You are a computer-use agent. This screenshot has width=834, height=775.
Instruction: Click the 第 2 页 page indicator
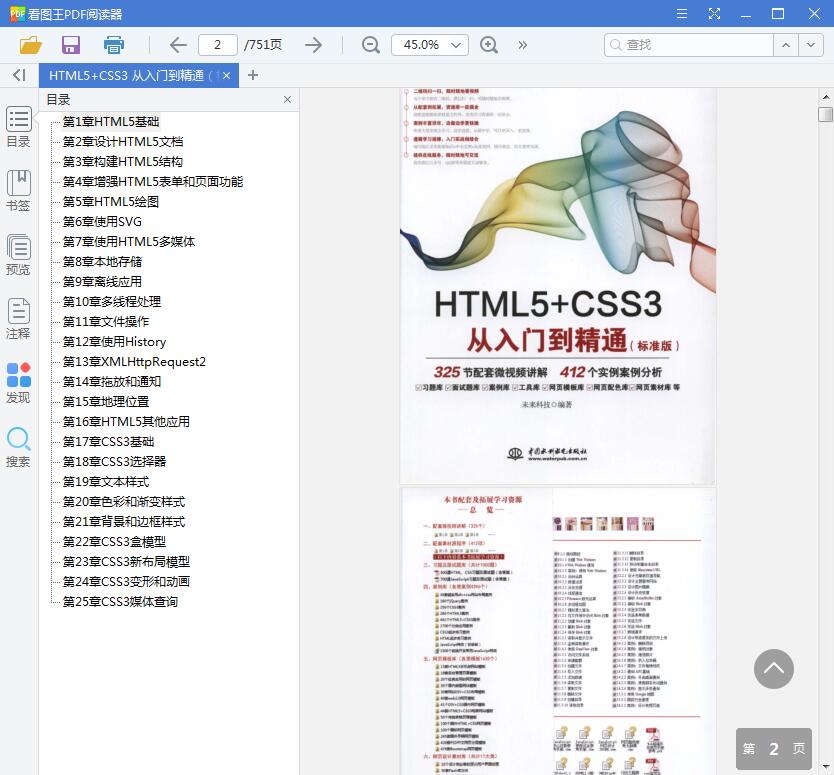(x=773, y=749)
